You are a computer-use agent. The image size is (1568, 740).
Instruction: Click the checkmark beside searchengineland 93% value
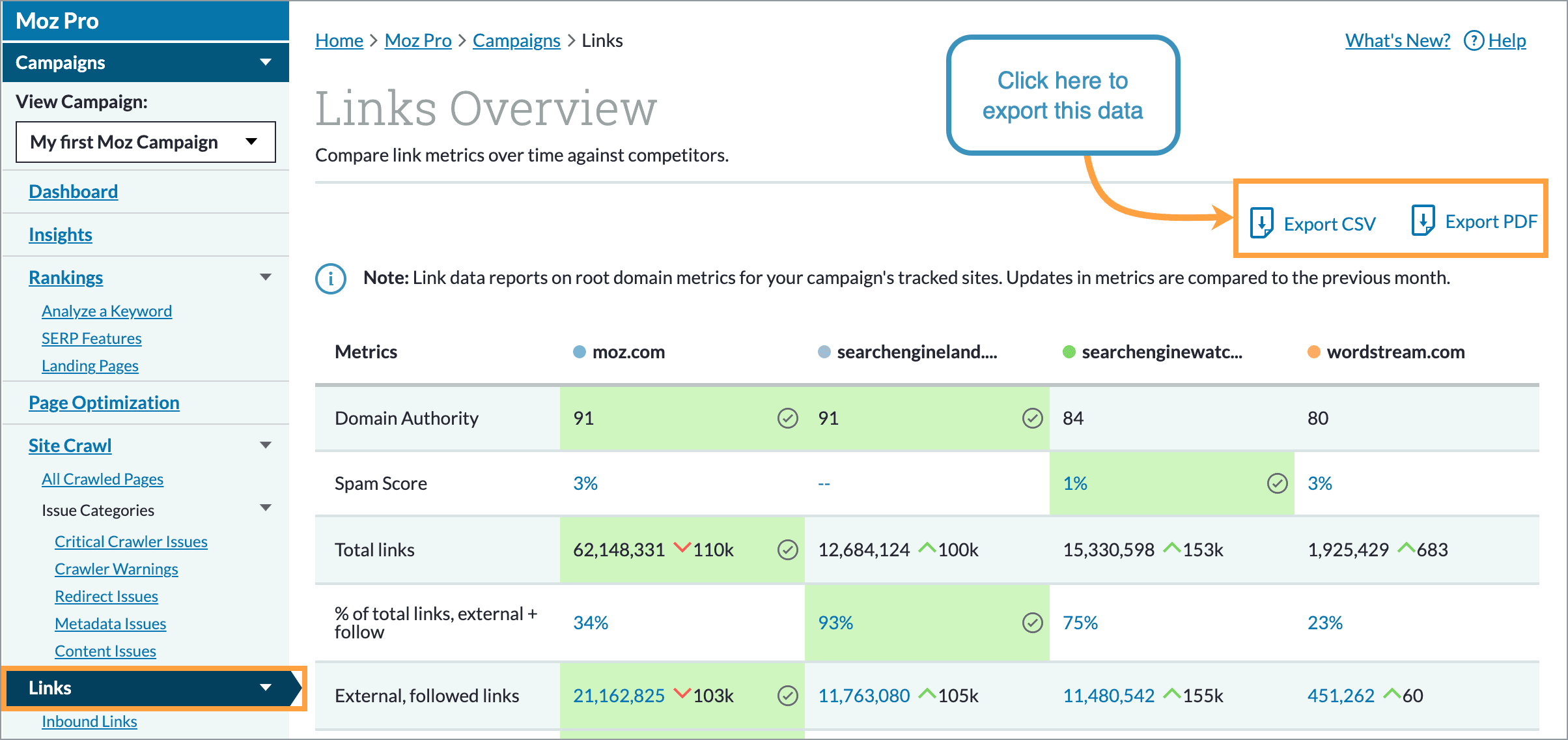click(1032, 623)
